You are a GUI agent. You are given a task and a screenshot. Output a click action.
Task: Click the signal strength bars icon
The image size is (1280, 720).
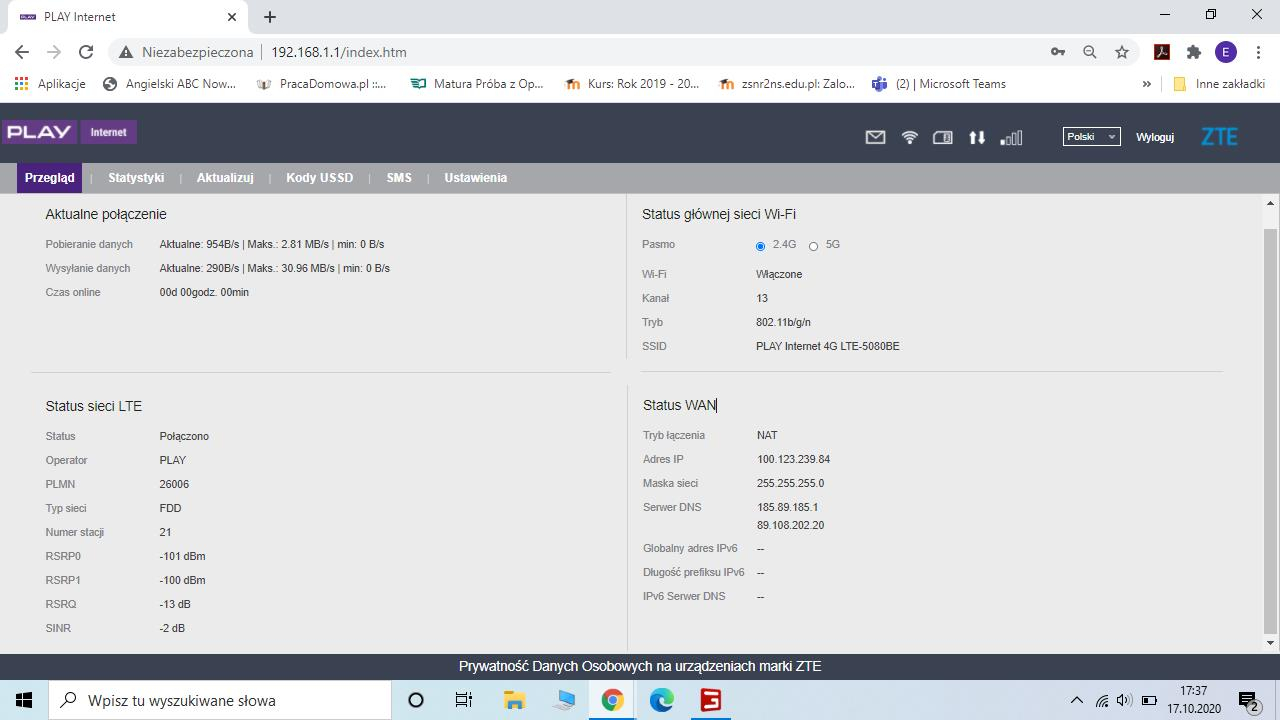pos(1011,137)
